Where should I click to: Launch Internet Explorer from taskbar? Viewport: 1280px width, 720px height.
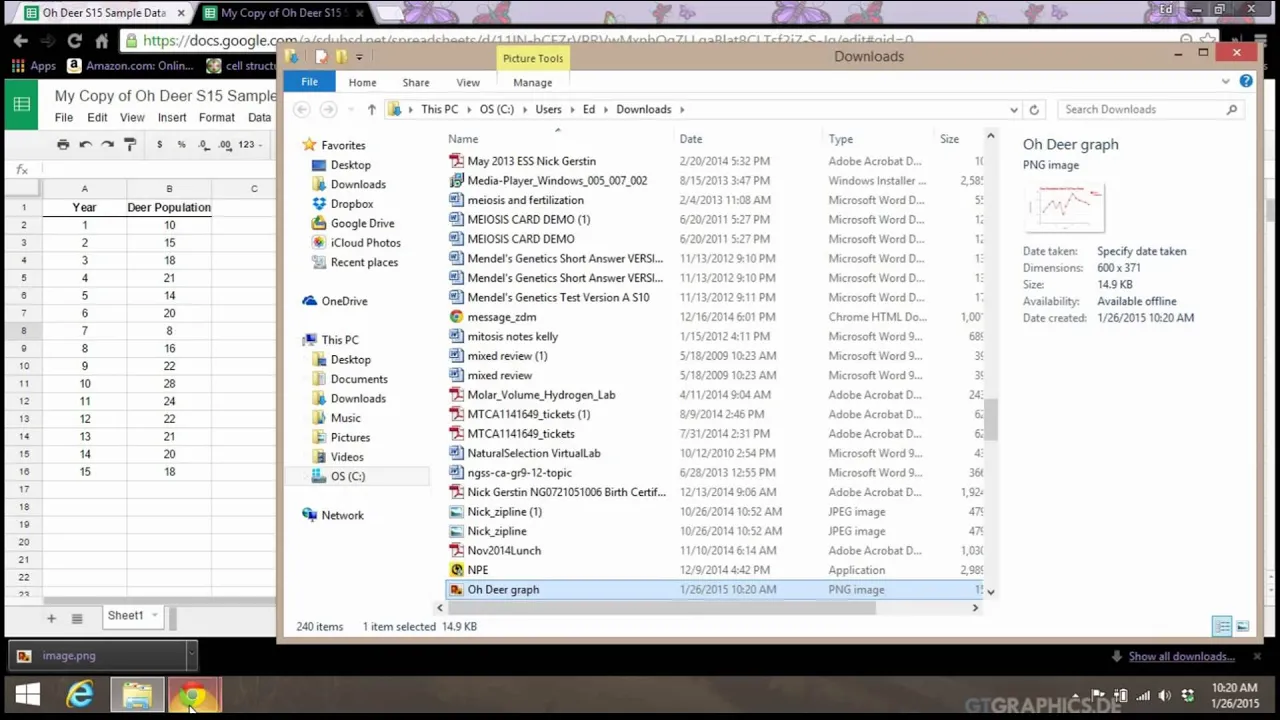coord(81,695)
